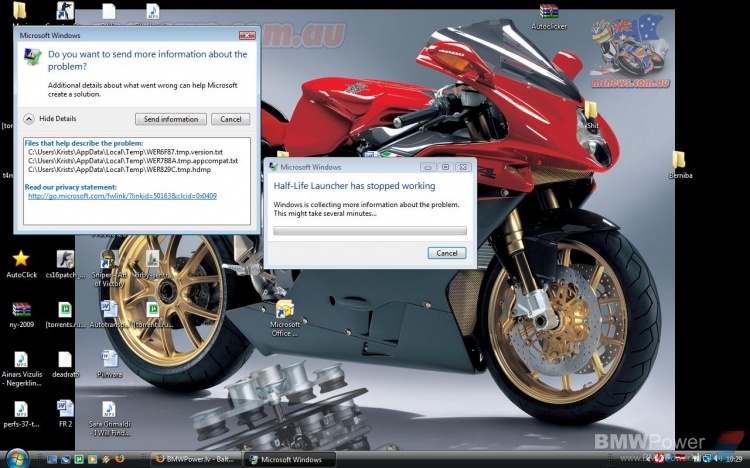The height and width of the screenshot is (468, 750).
Task: Cancel the Half-Life Launcher stopped working dialog
Action: [x=447, y=253]
